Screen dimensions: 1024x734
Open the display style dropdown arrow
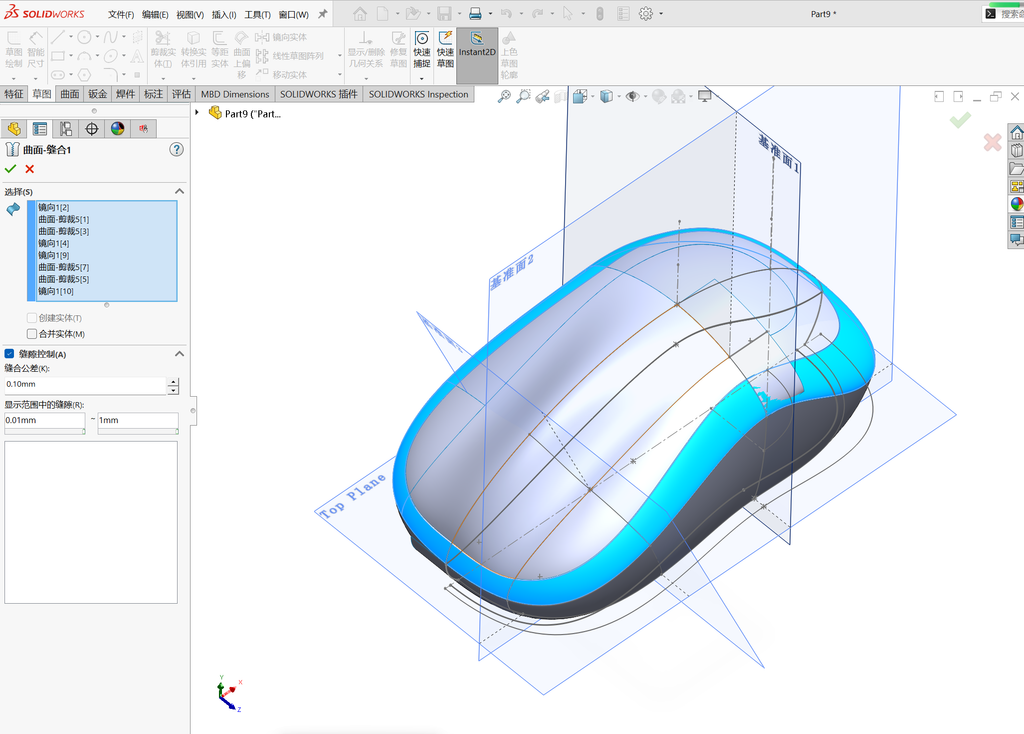point(619,97)
